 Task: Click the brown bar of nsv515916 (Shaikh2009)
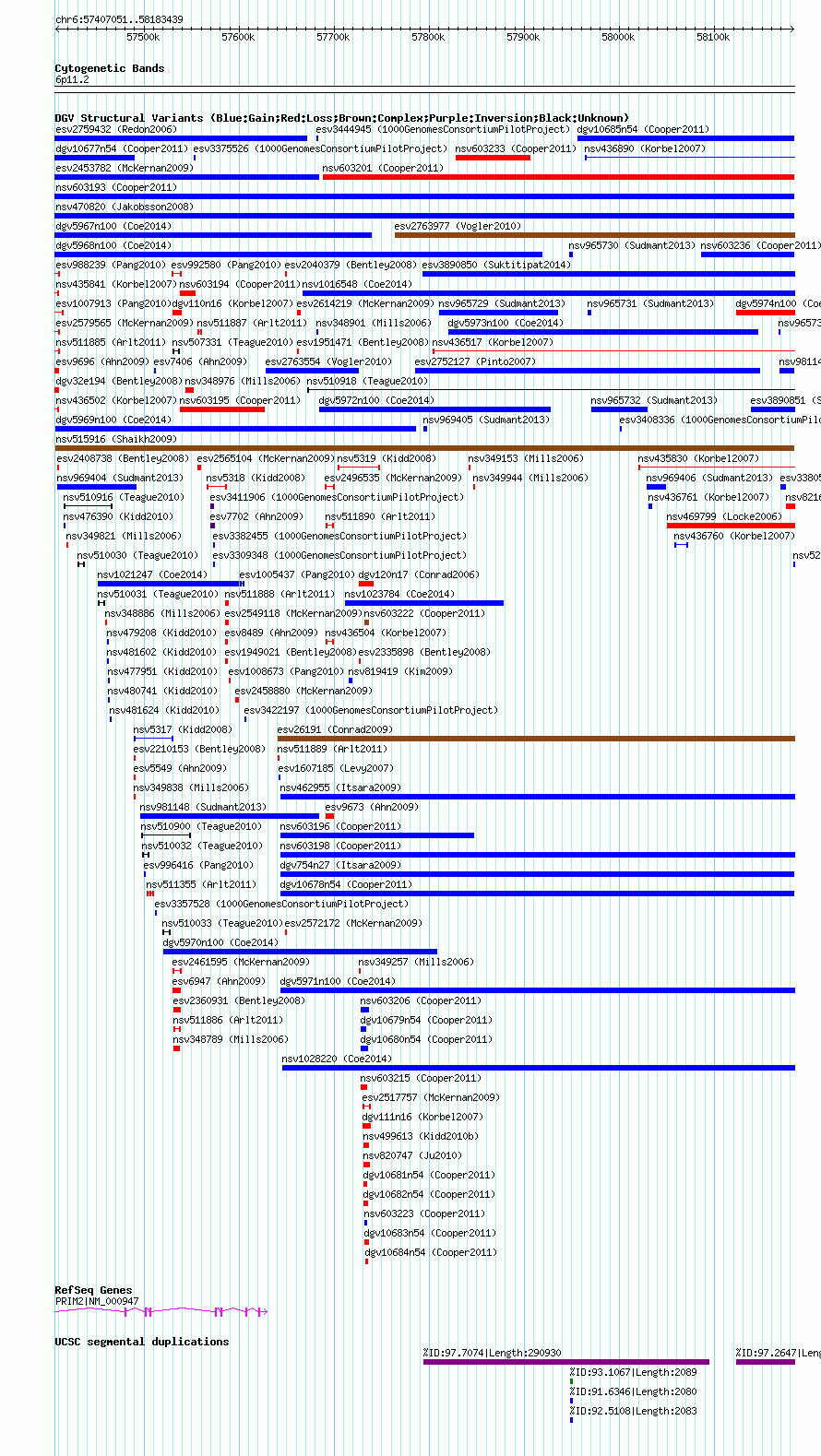click(x=424, y=448)
